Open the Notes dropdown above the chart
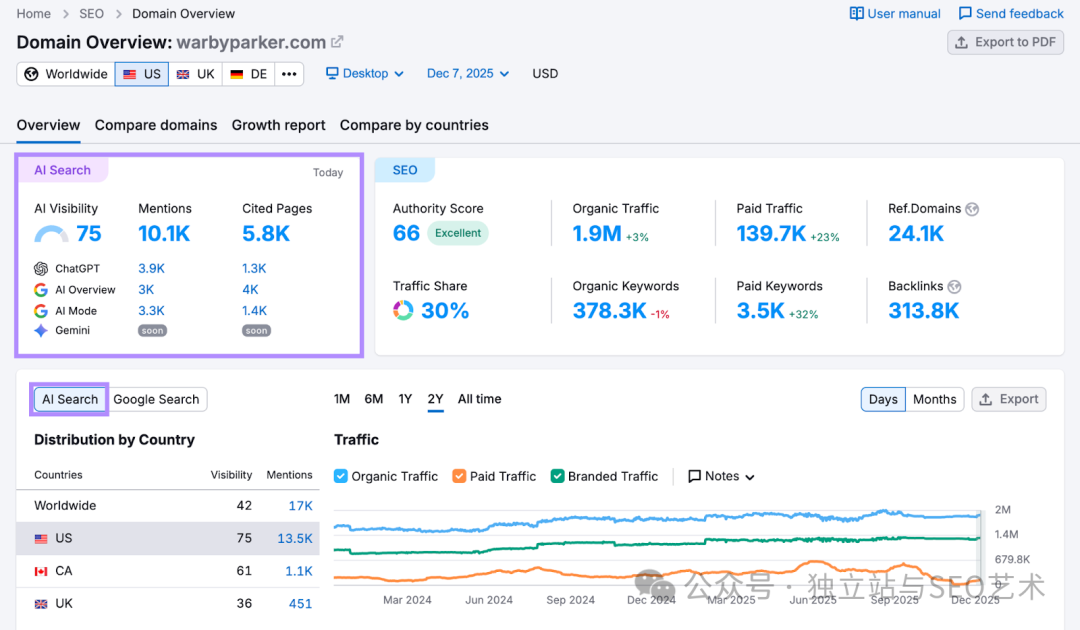Image resolution: width=1080 pixels, height=630 pixels. [x=720, y=476]
